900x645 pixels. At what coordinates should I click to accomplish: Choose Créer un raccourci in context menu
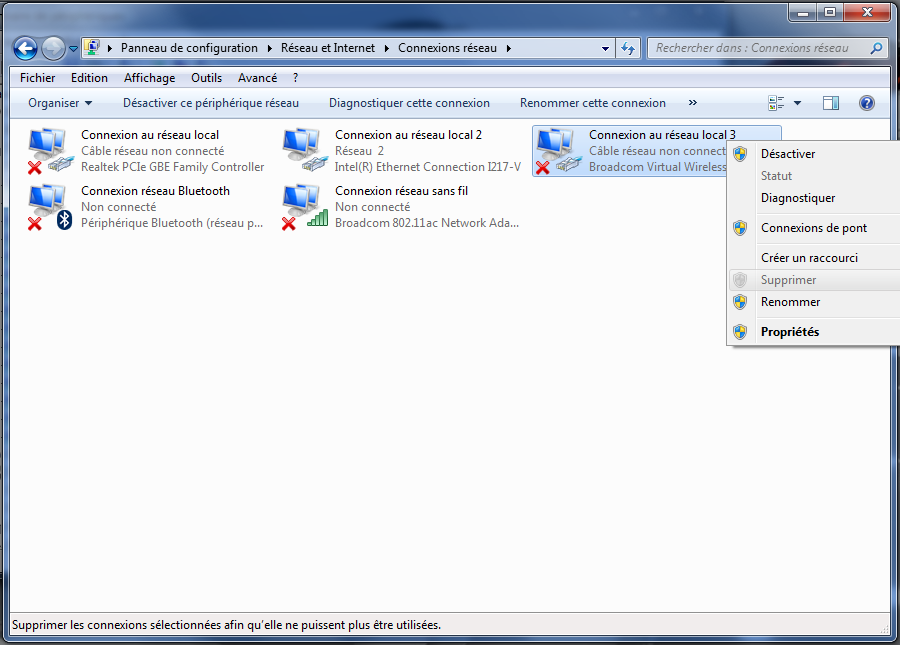pos(814,258)
